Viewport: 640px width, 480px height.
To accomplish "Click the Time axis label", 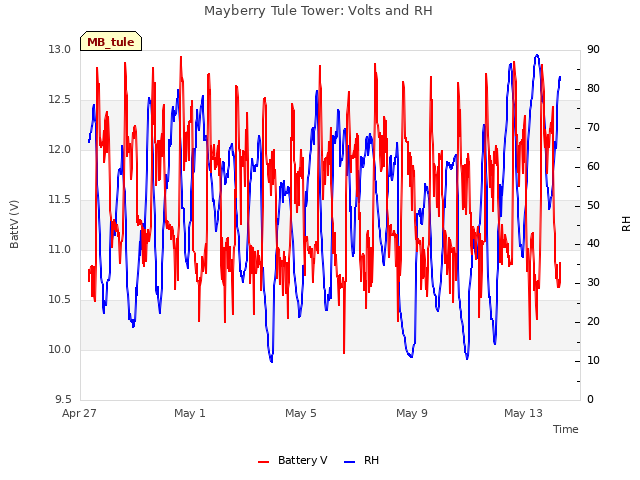I will 566,429.
